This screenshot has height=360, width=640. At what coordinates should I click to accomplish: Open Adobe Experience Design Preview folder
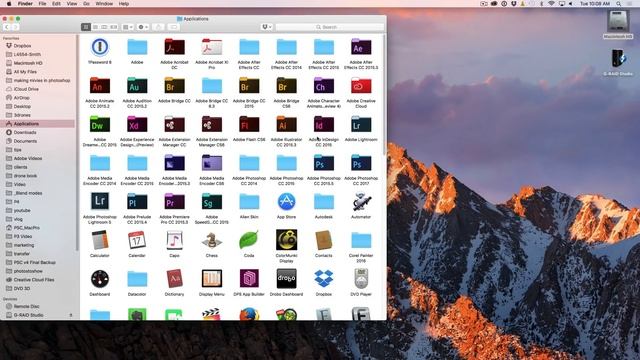[x=137, y=124]
